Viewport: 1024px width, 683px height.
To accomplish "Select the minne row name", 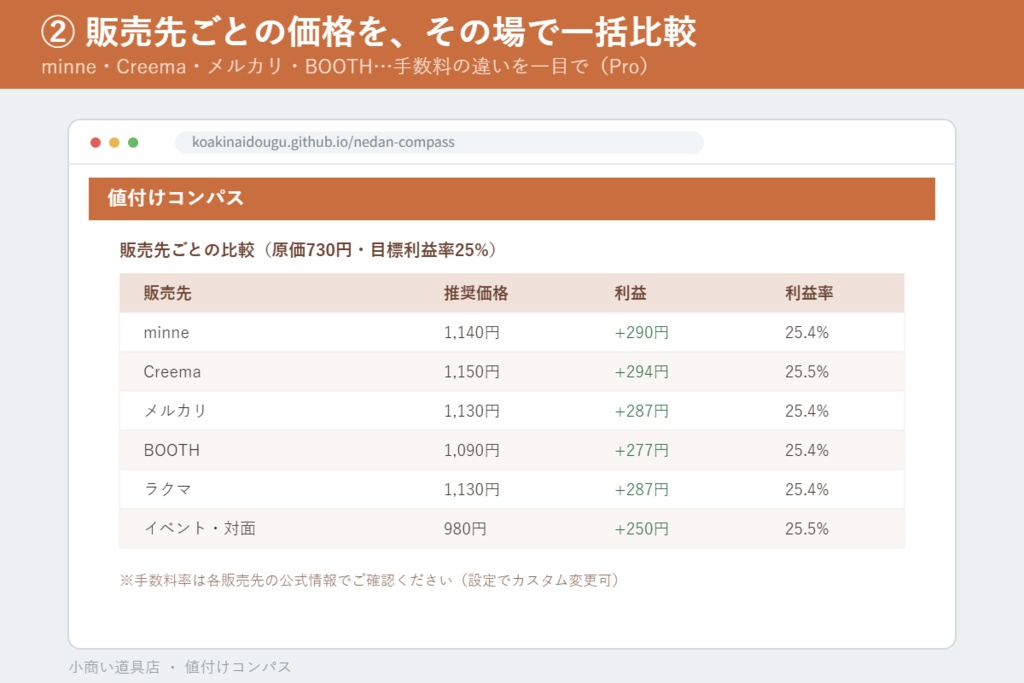I will (167, 332).
